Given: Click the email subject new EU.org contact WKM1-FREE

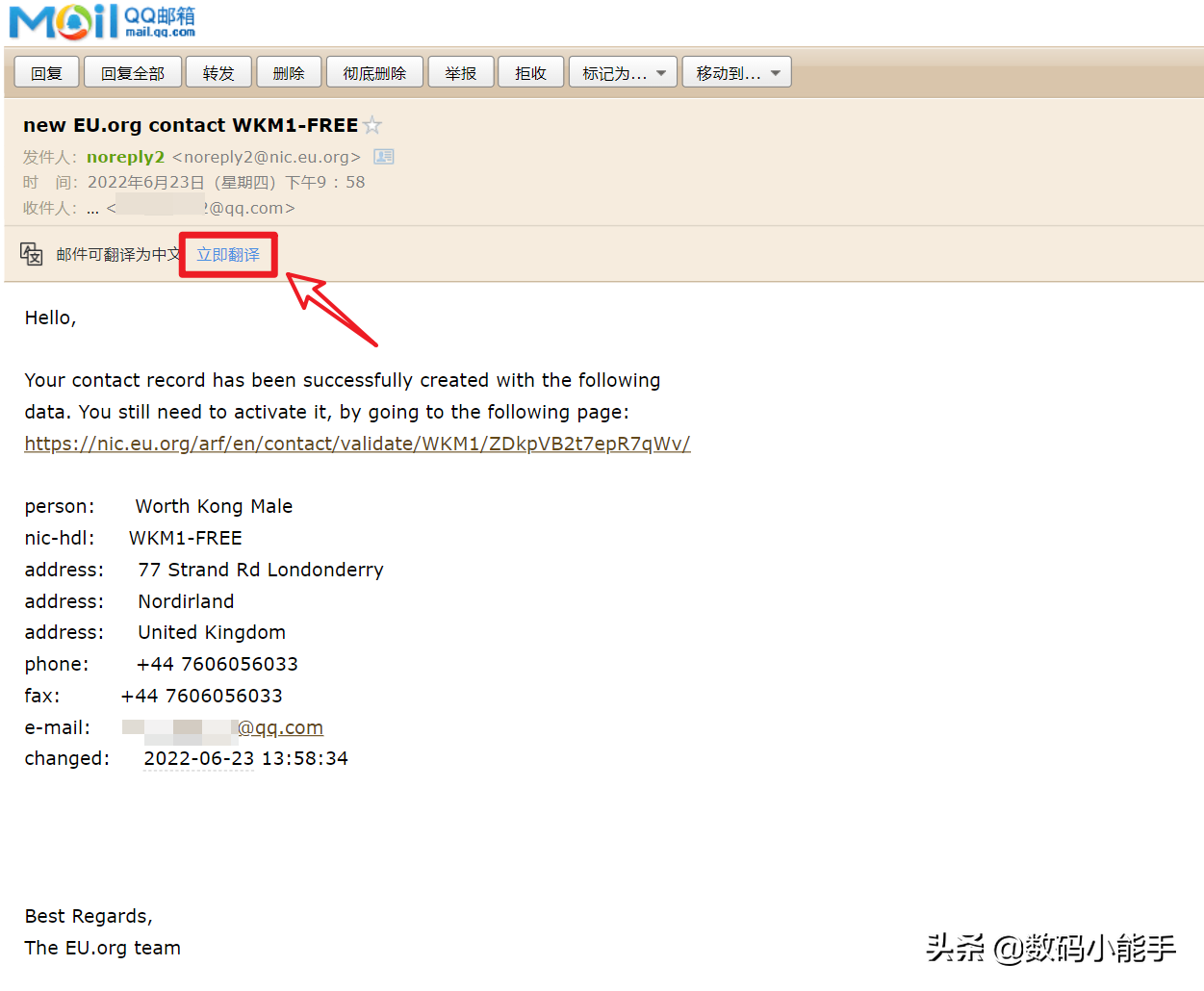Looking at the screenshot, I should [x=191, y=125].
